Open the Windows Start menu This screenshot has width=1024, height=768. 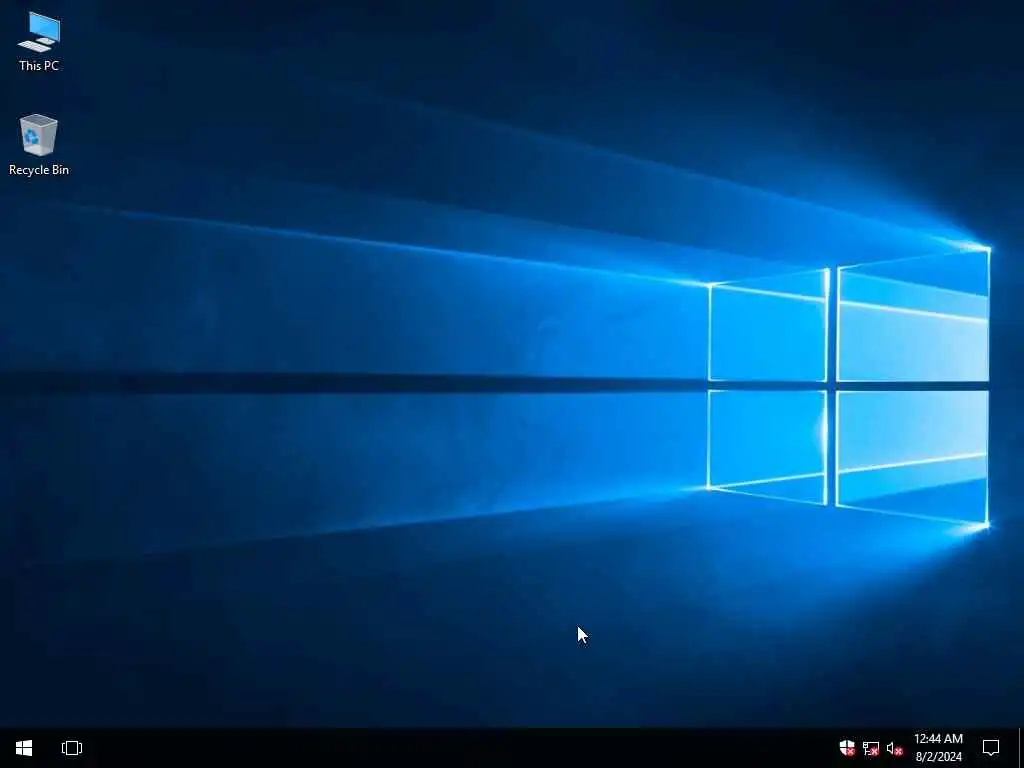pos(24,748)
